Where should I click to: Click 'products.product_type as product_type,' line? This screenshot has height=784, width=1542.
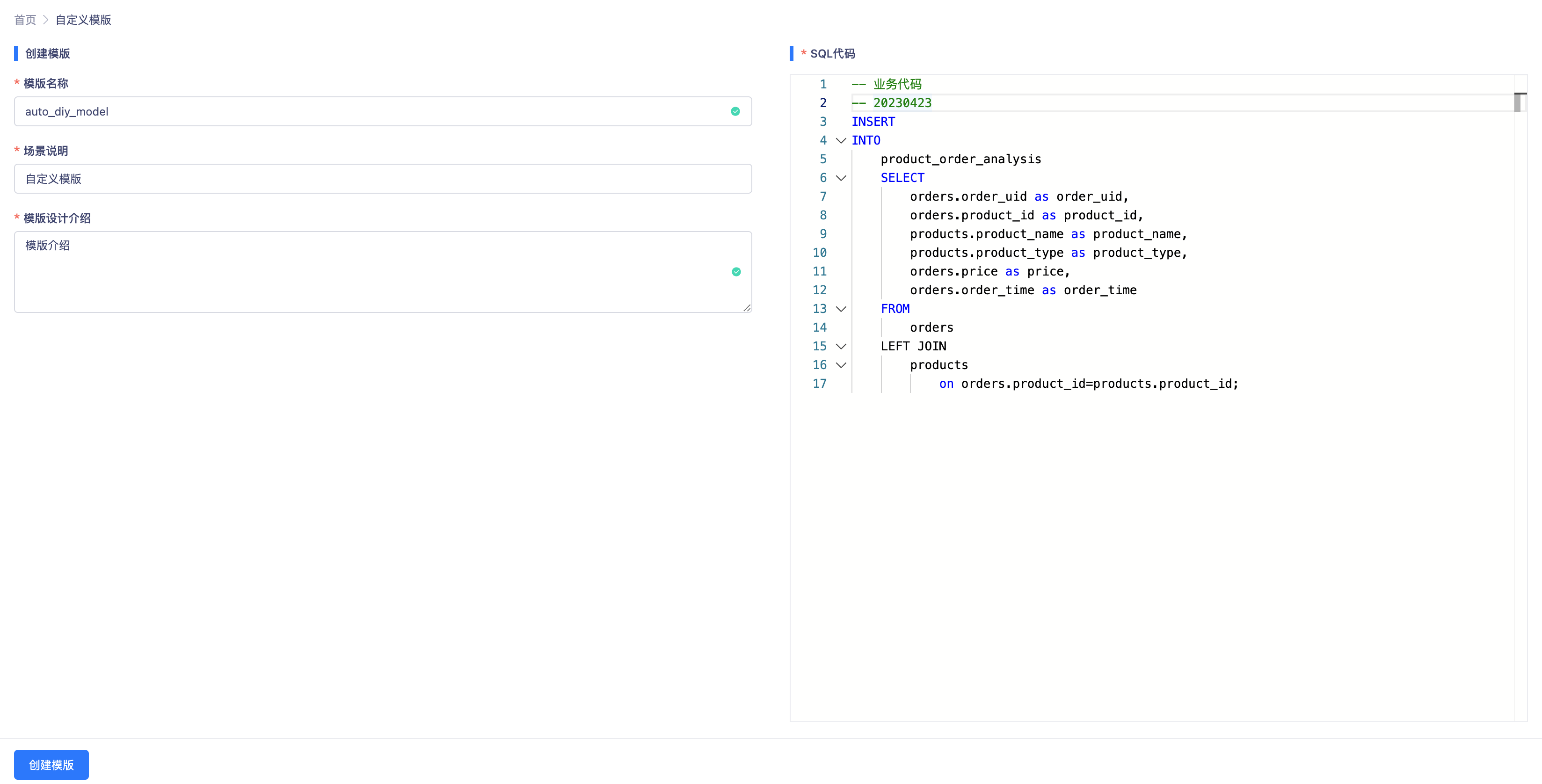[x=1048, y=253]
